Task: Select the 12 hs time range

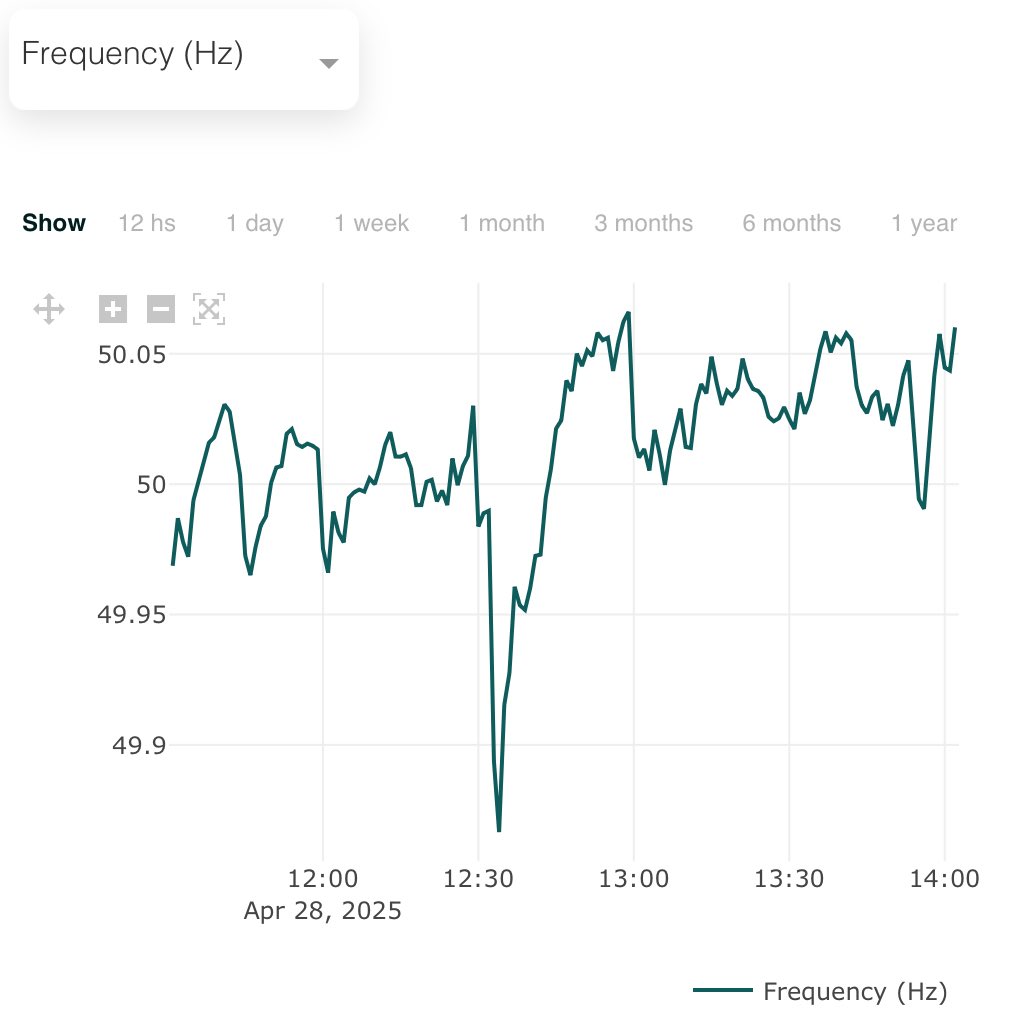Action: pyautogui.click(x=146, y=223)
